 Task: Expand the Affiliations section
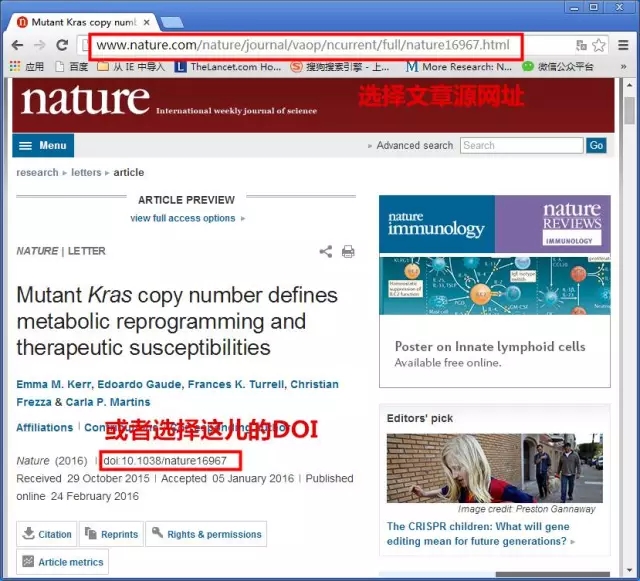44,428
